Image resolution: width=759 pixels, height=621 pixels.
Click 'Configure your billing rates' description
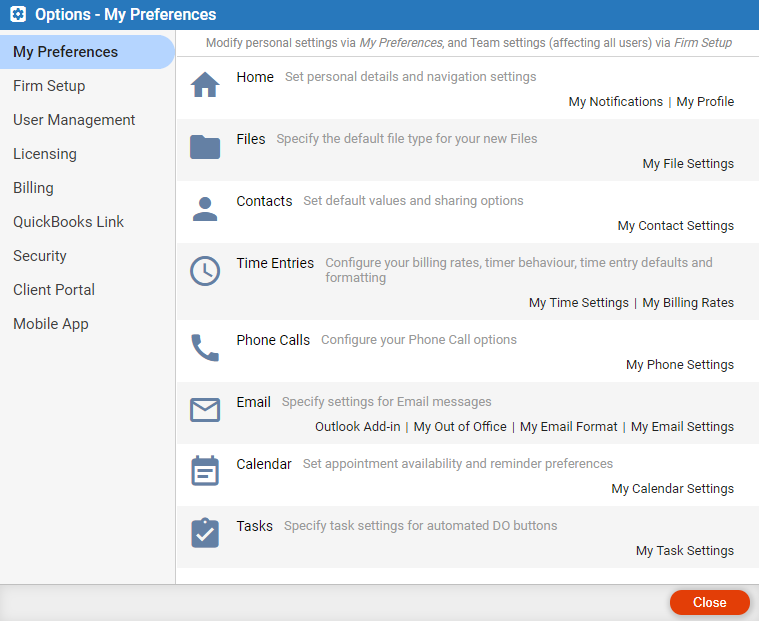pos(518,270)
